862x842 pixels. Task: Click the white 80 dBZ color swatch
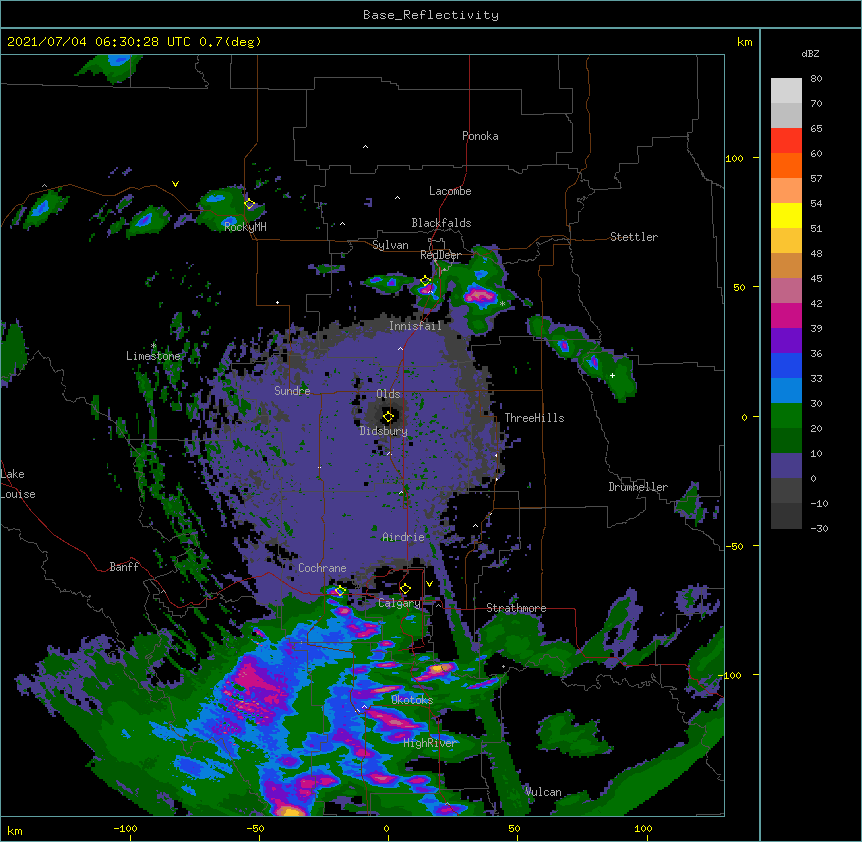point(786,91)
